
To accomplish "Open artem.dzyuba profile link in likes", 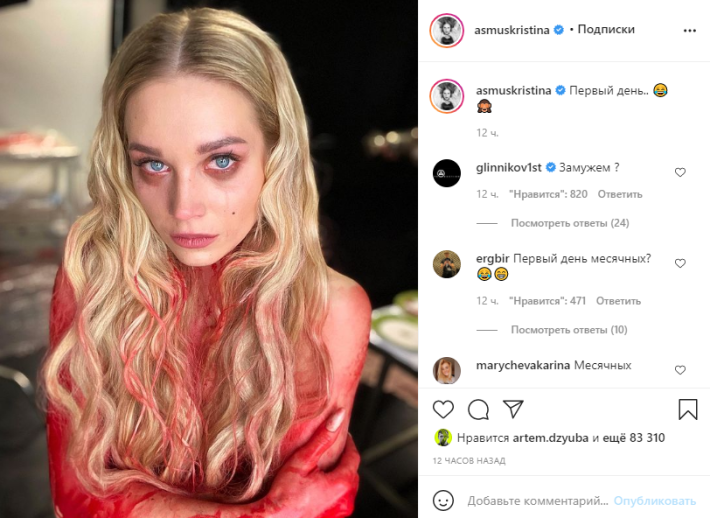I will coord(550,438).
